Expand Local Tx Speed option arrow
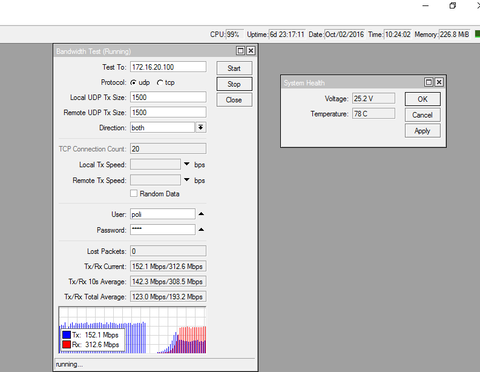The height and width of the screenshot is (372, 480). (x=187, y=164)
